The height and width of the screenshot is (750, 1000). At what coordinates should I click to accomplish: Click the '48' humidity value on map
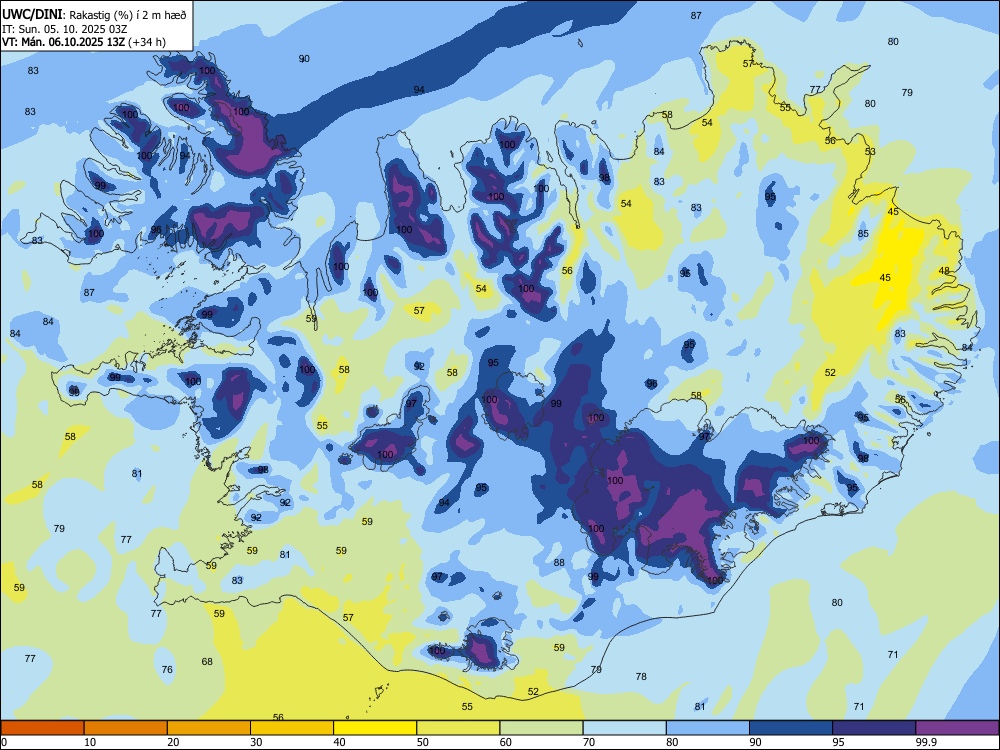point(945,271)
